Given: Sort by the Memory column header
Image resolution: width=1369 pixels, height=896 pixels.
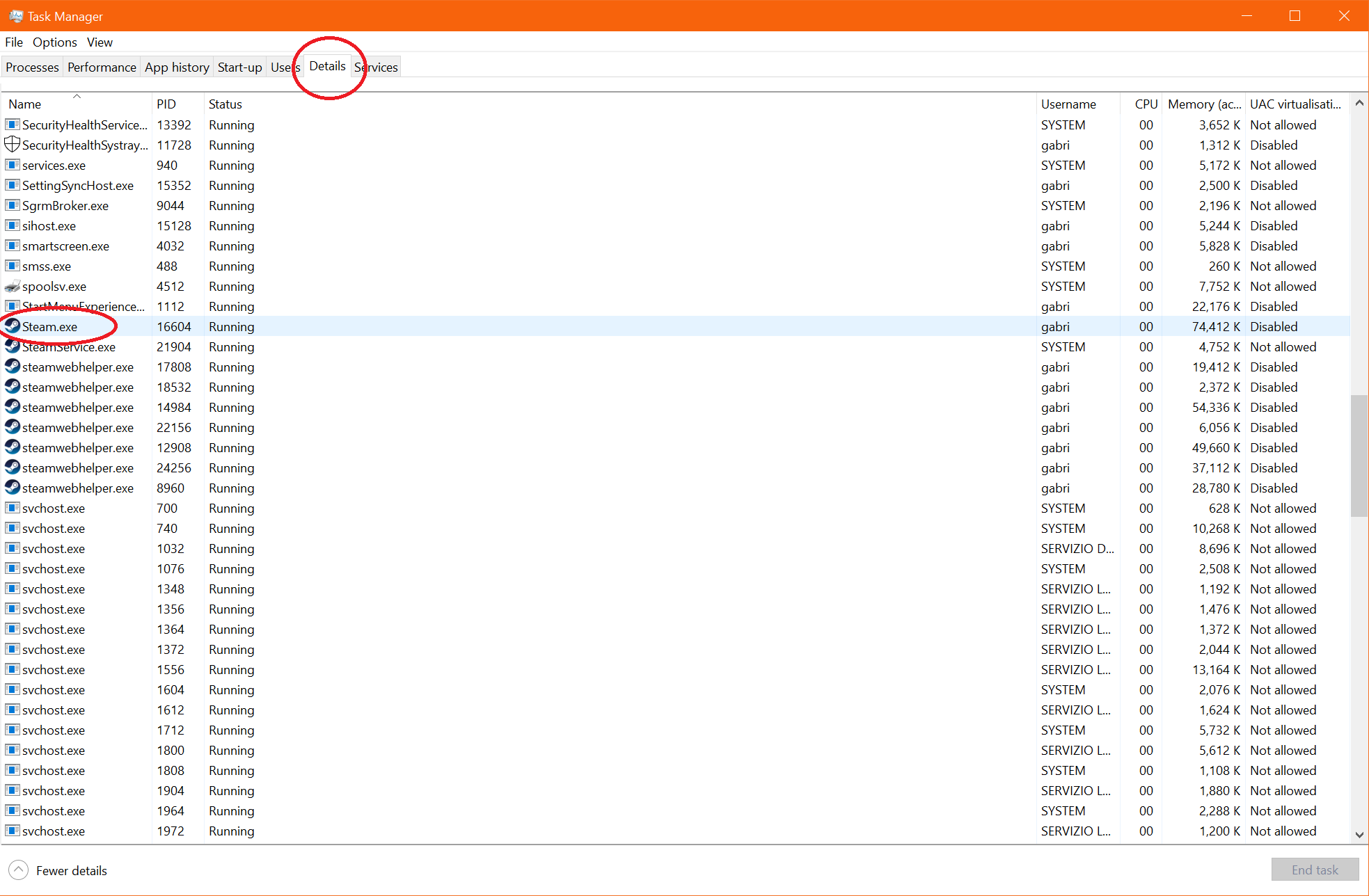Looking at the screenshot, I should tap(1203, 104).
